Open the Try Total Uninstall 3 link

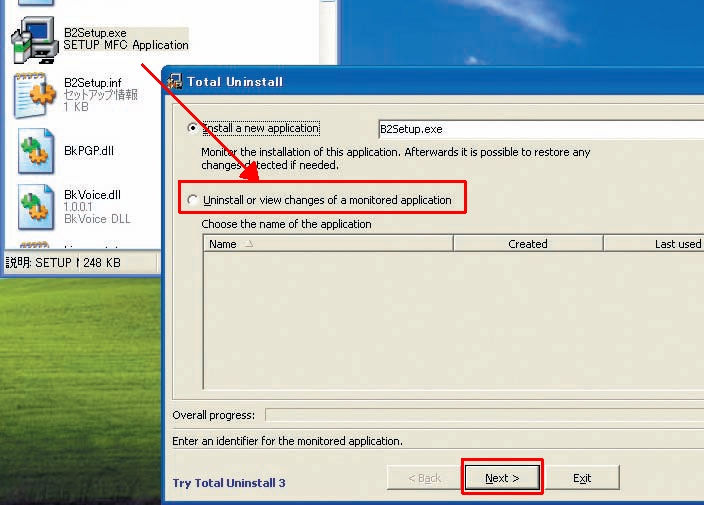(229, 483)
